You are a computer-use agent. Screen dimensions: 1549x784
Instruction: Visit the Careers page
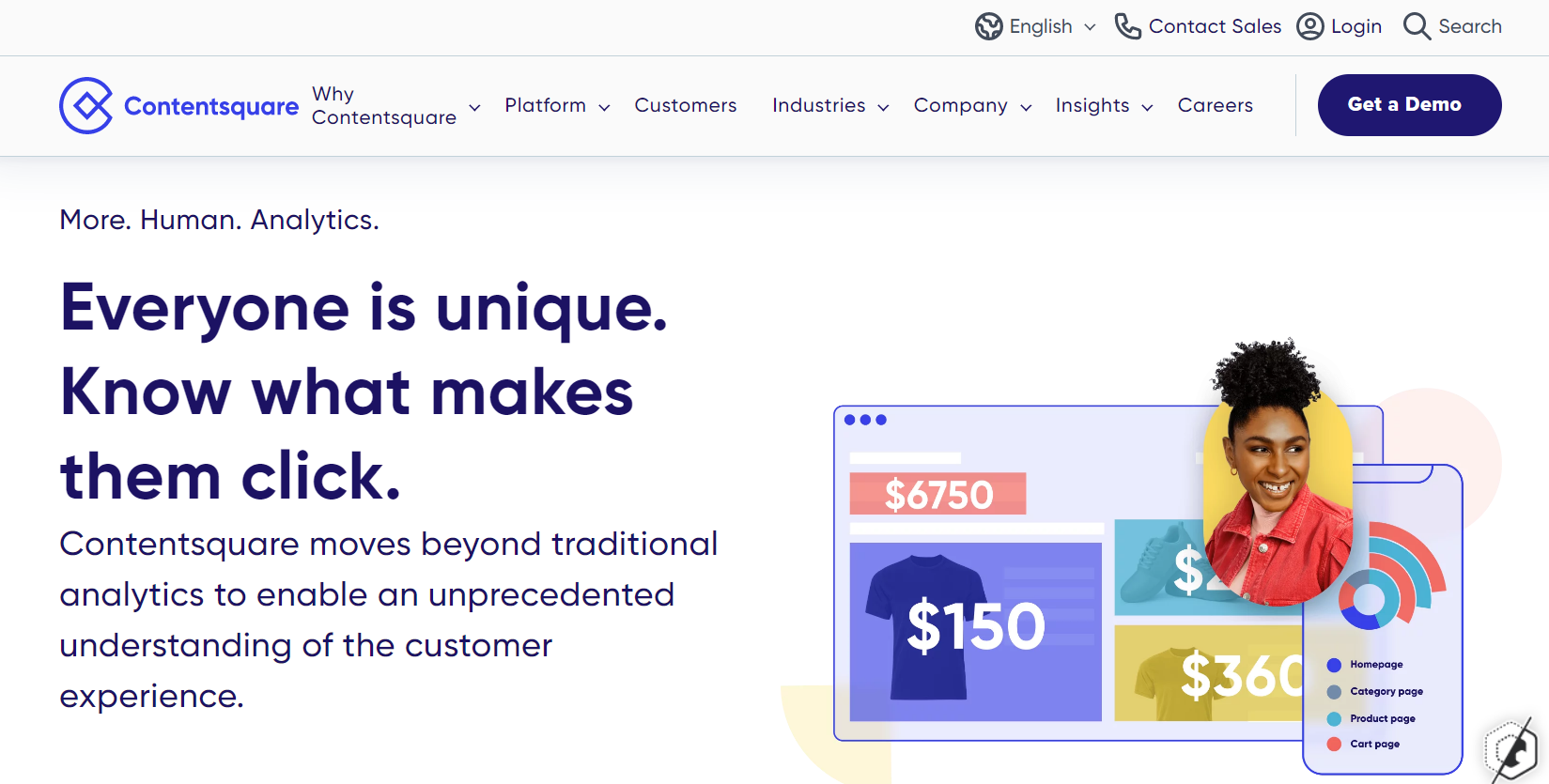point(1215,105)
